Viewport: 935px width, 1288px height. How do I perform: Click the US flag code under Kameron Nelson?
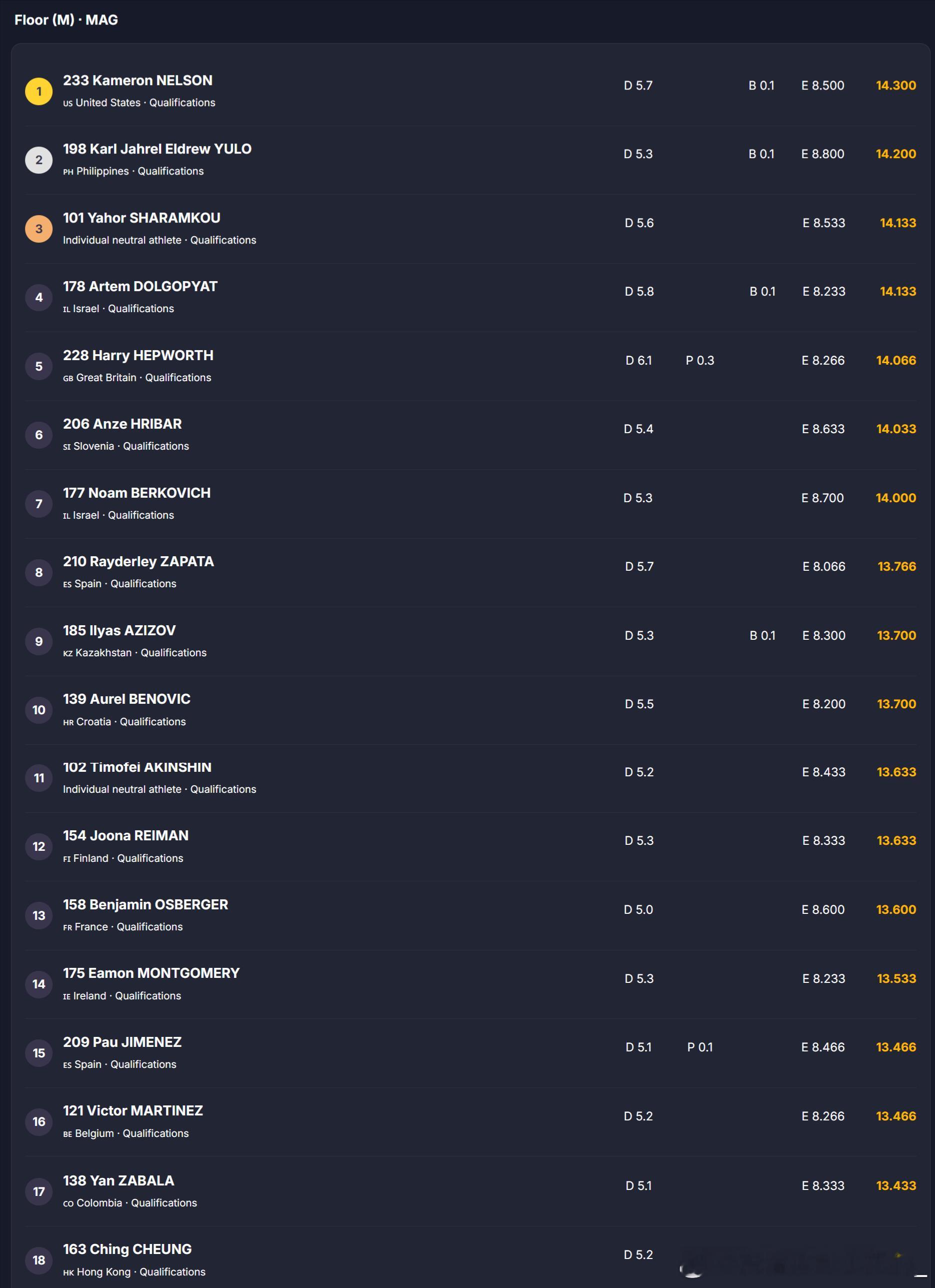[x=67, y=104]
